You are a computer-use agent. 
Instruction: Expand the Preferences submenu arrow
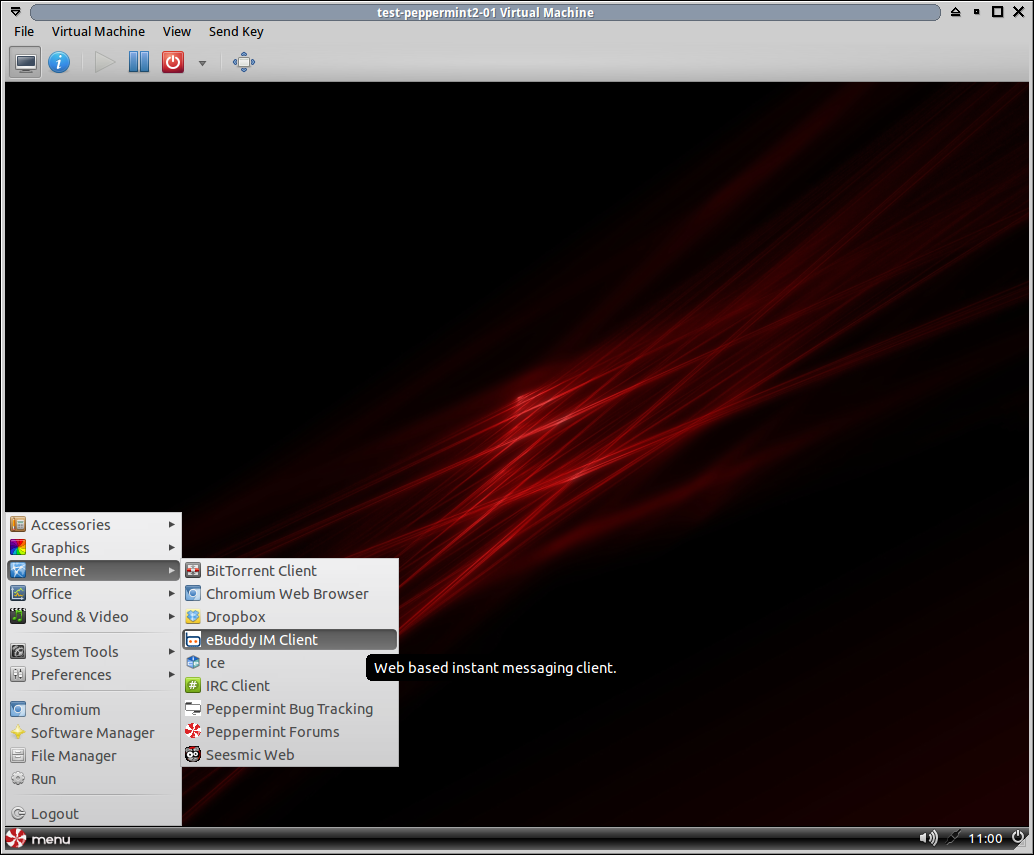tap(171, 675)
